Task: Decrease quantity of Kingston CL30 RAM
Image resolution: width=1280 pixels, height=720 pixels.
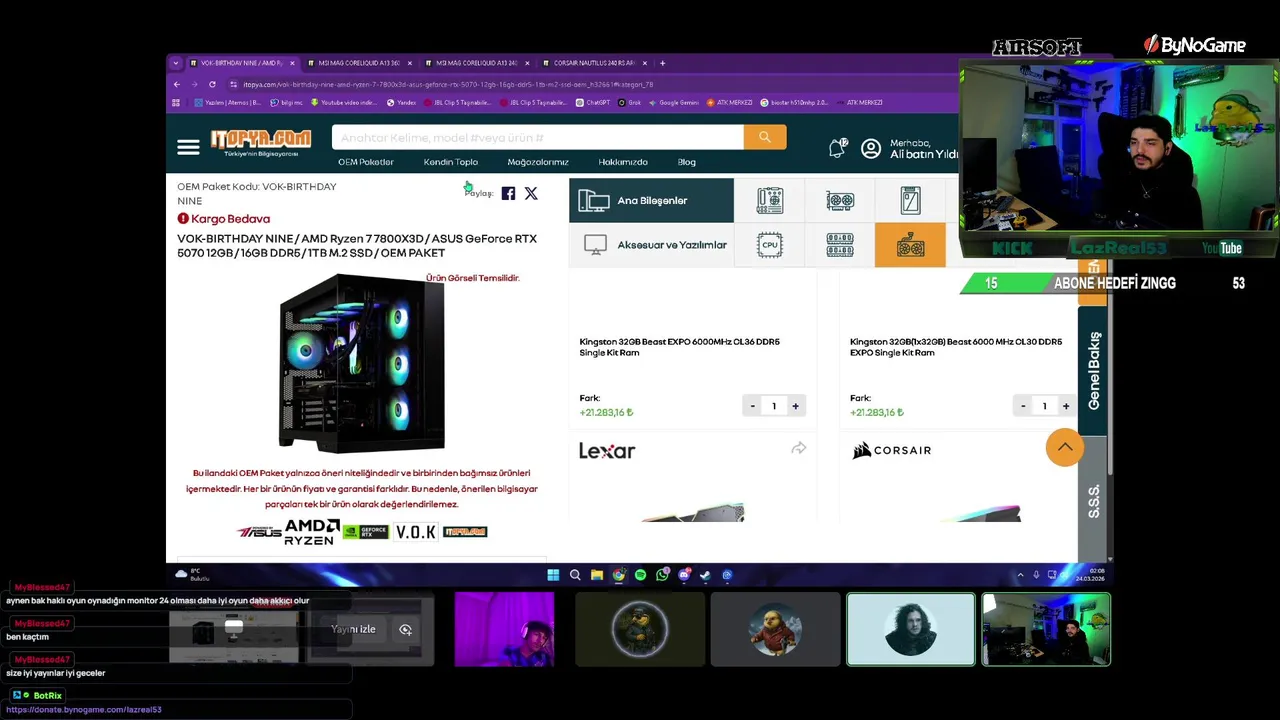Action: [x=1022, y=406]
